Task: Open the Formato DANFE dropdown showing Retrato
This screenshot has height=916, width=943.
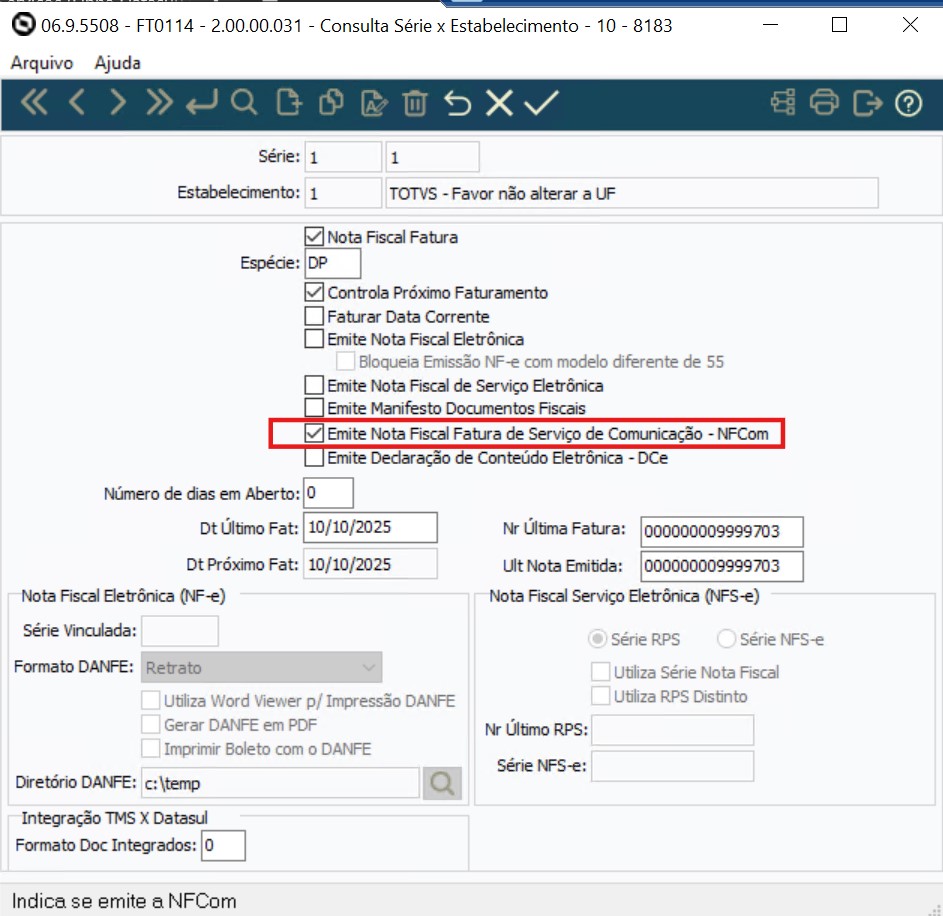Action: [x=262, y=667]
